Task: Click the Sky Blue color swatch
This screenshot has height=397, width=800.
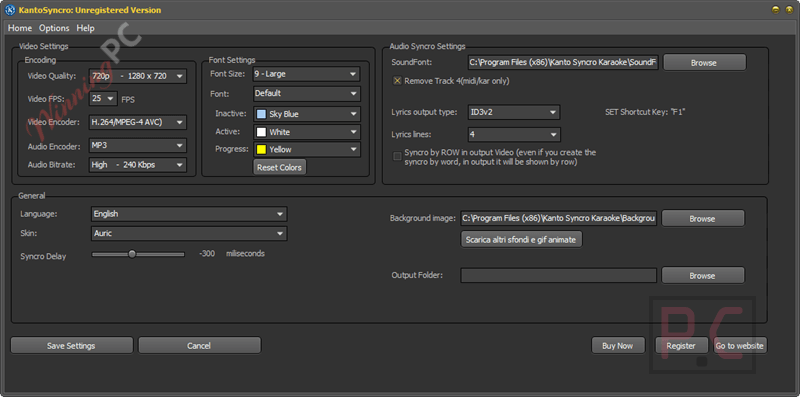Action: point(261,114)
